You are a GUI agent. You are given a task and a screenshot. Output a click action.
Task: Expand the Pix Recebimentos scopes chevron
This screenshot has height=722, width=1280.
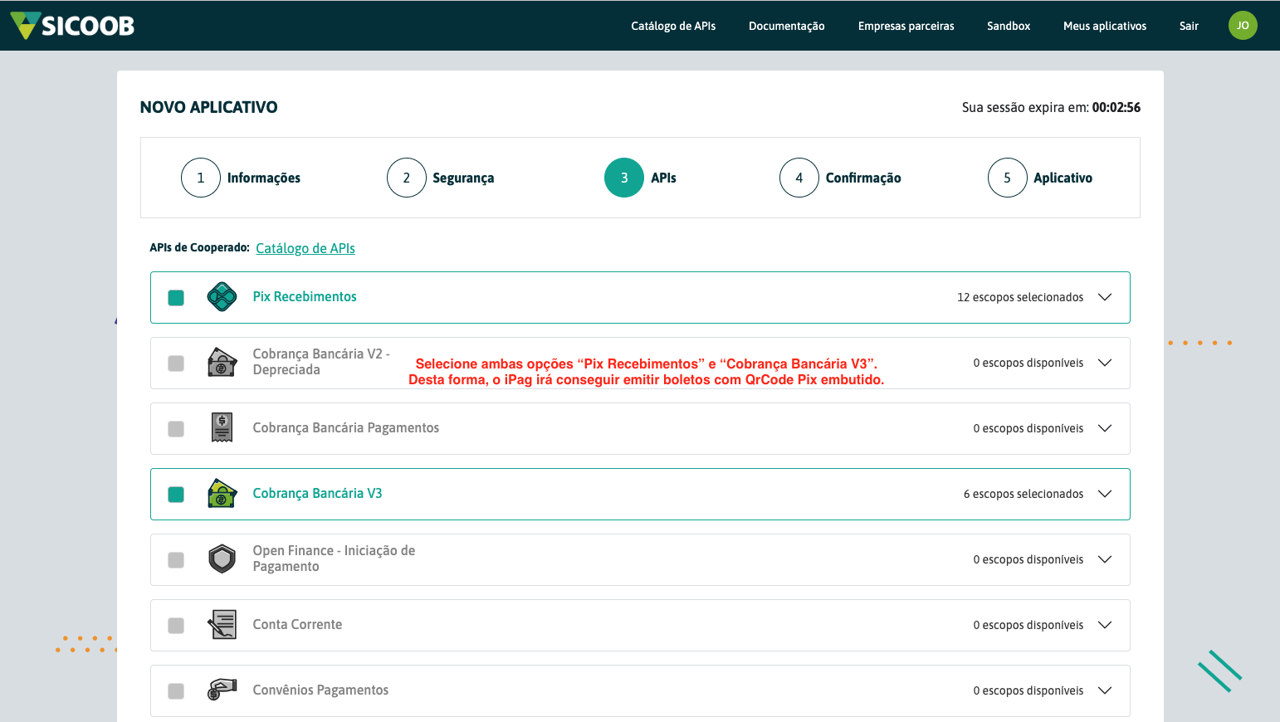[x=1105, y=297]
